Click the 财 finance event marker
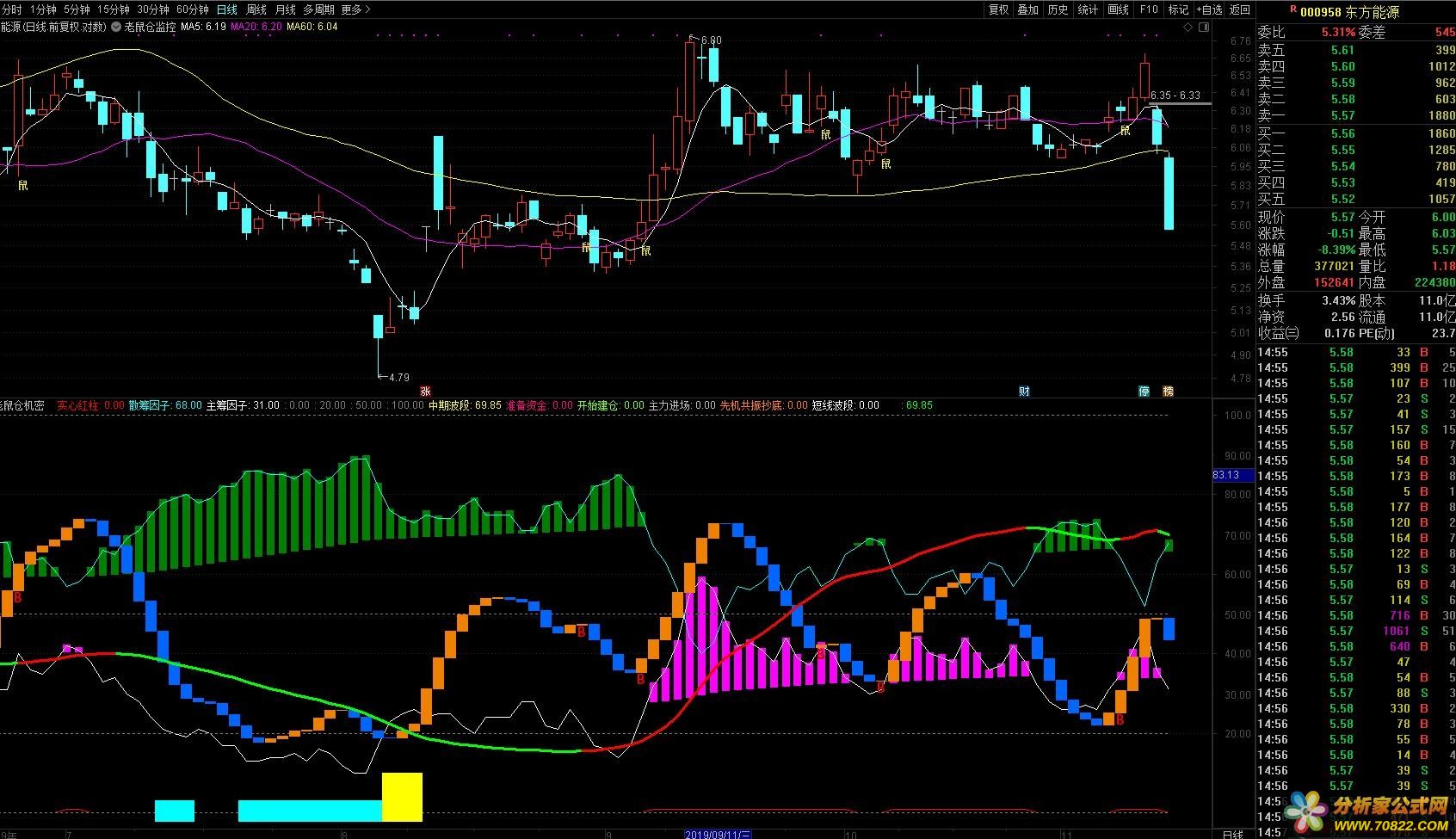1456x839 pixels. [x=1024, y=391]
